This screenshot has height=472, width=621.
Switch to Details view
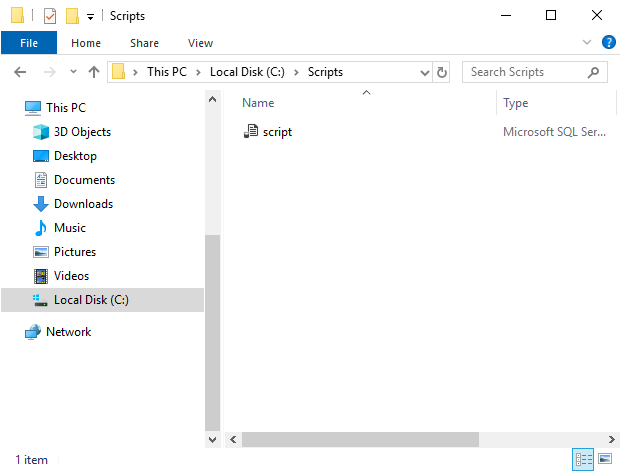pyautogui.click(x=583, y=459)
